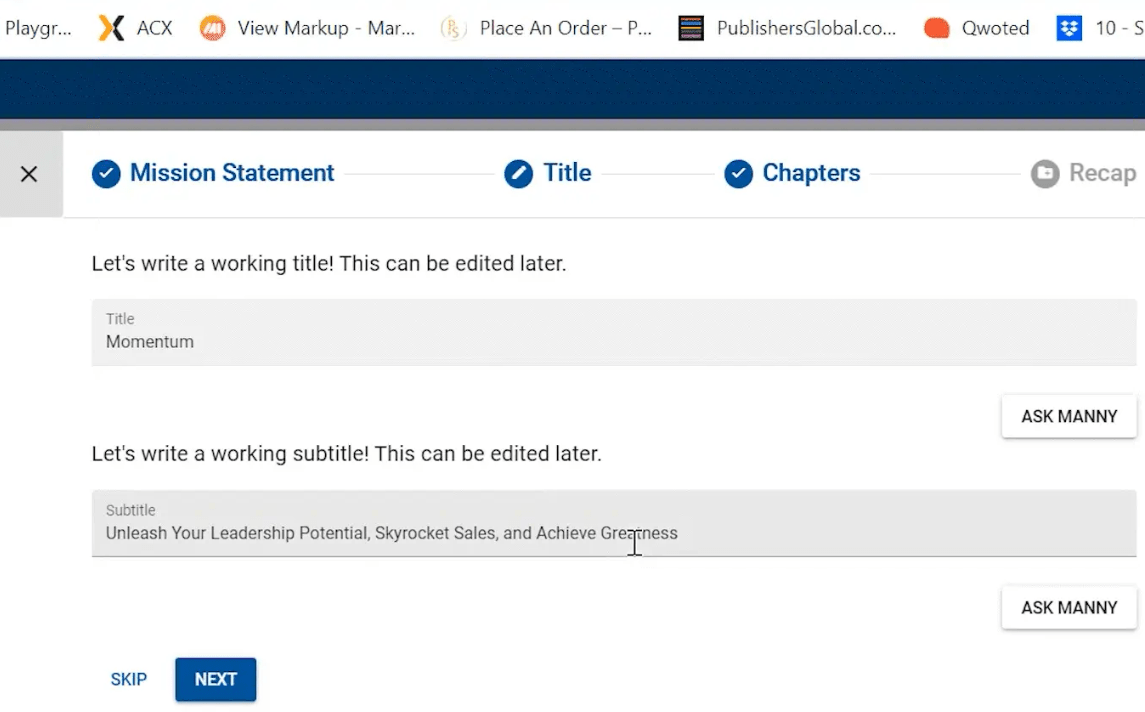
Task: Click the Title step pencil icon
Action: tap(518, 174)
